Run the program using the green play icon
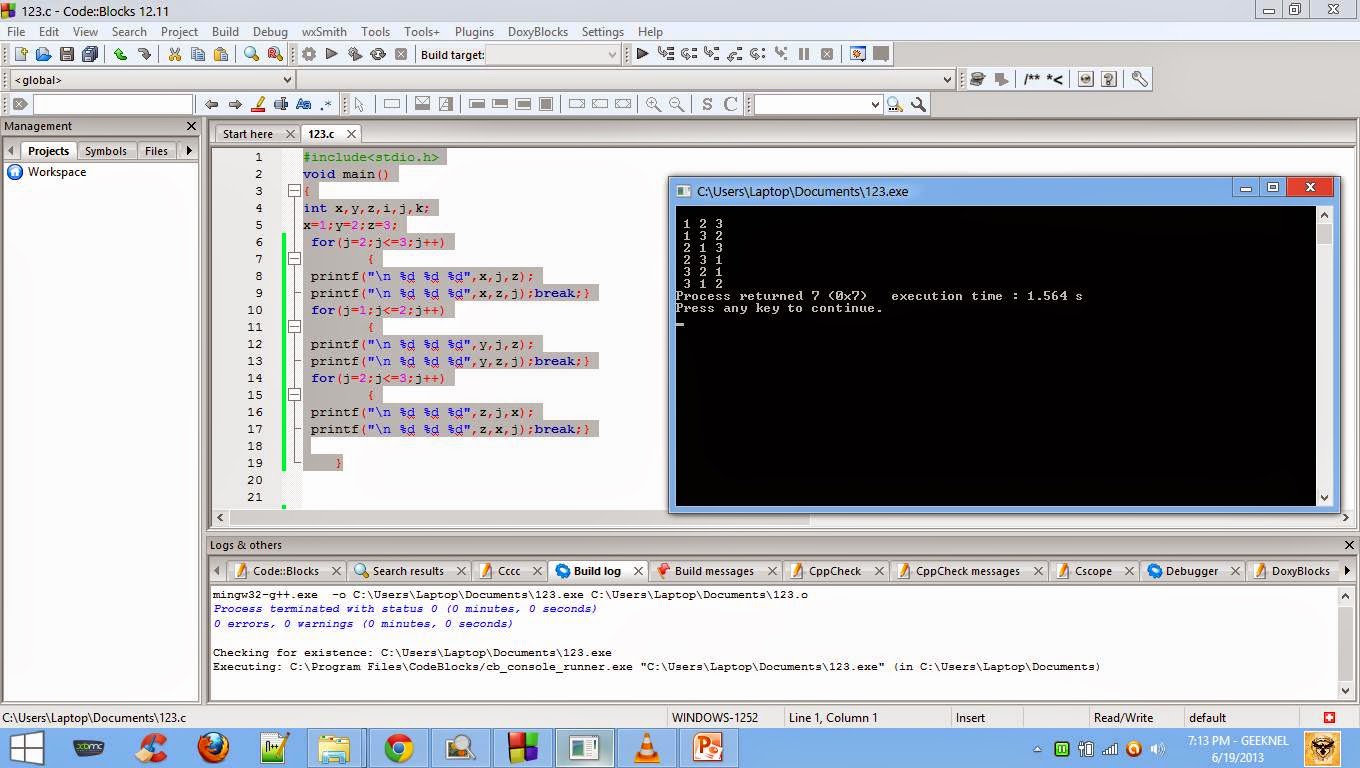Screen dimensions: 1360x768 pyautogui.click(x=332, y=54)
